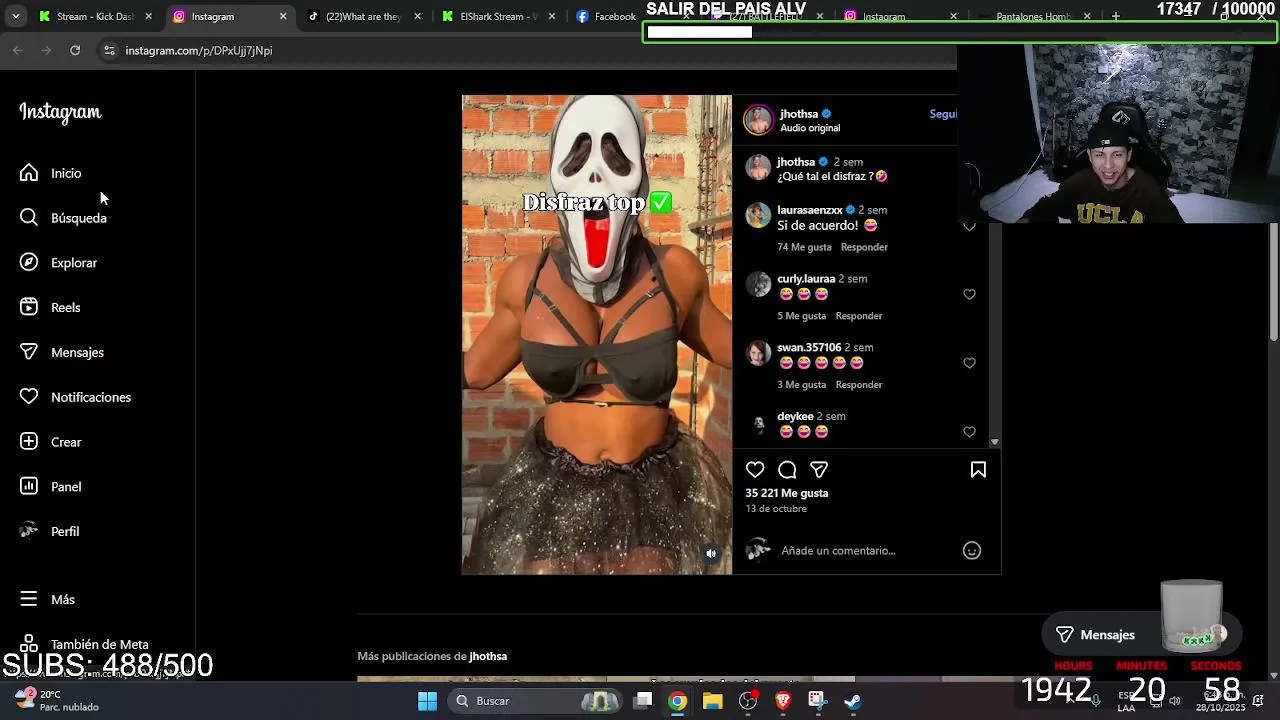Viewport: 1280px width, 720px height.
Task: Open File Explorer from taskbar
Action: 712,701
